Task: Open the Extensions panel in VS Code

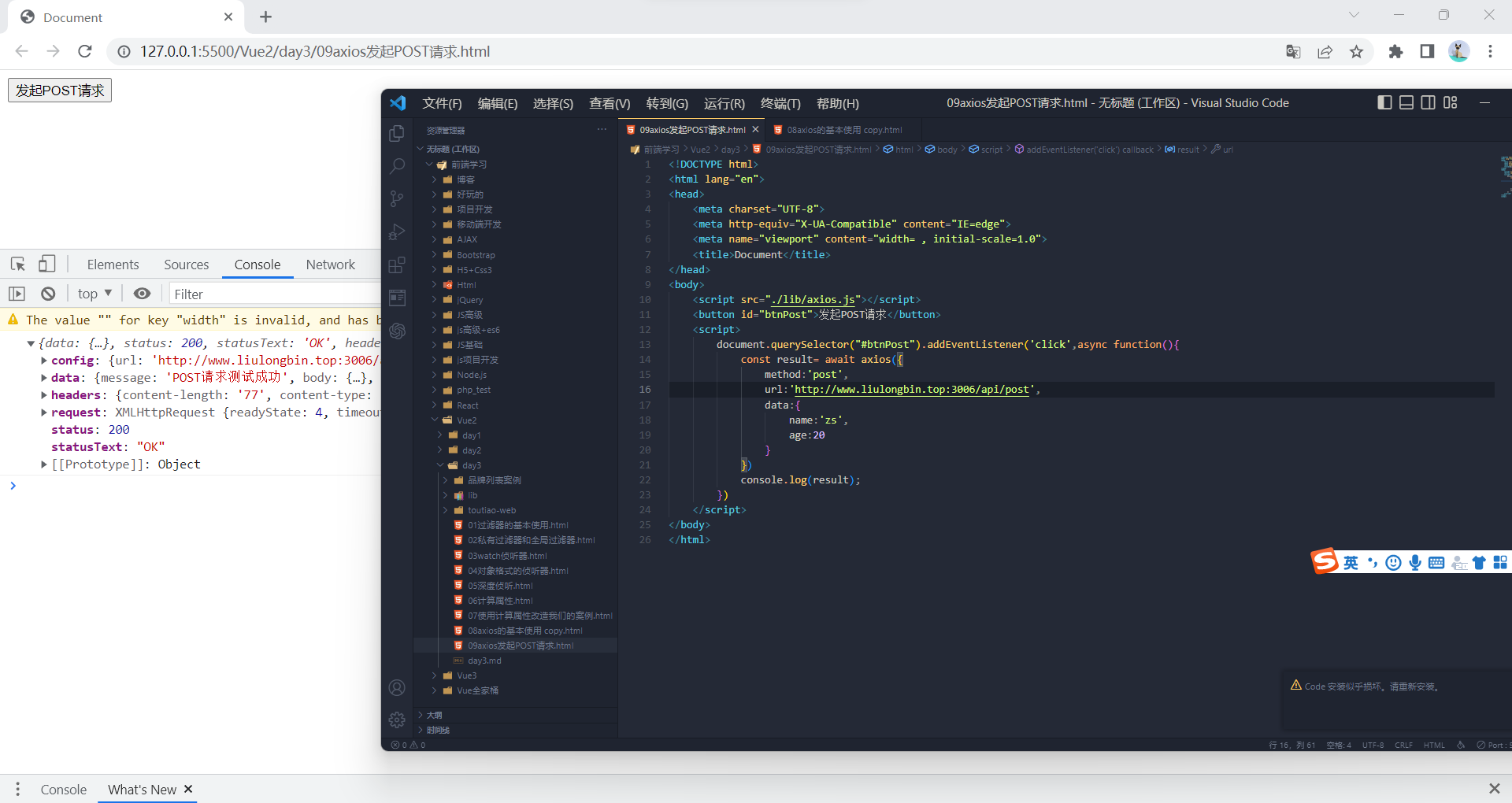Action: 397,265
